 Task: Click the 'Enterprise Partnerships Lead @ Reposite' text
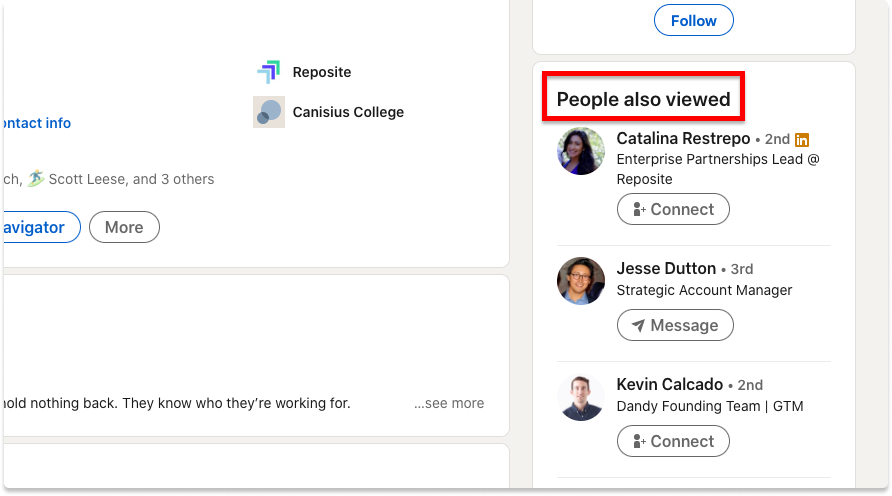(718, 169)
